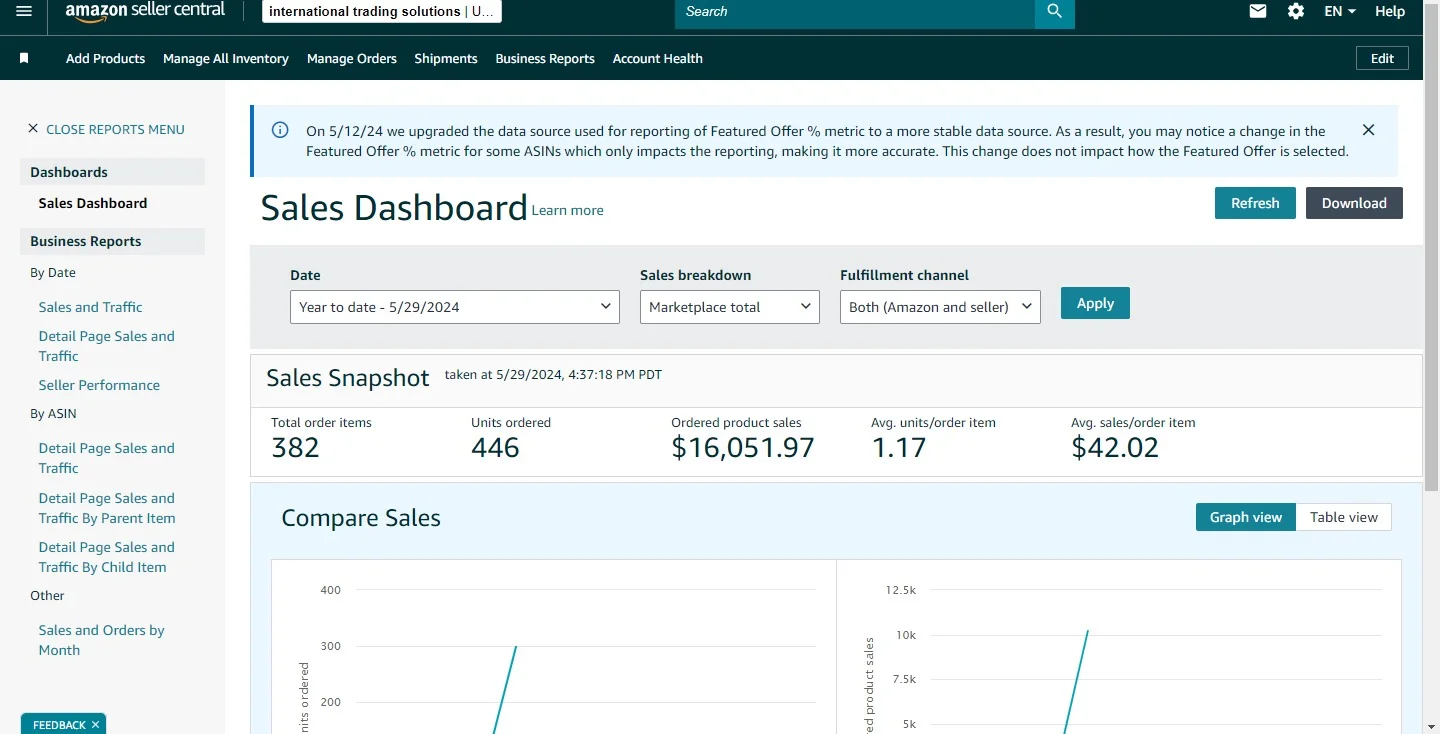Open the Seller Performance report
1440x734 pixels.
99,385
